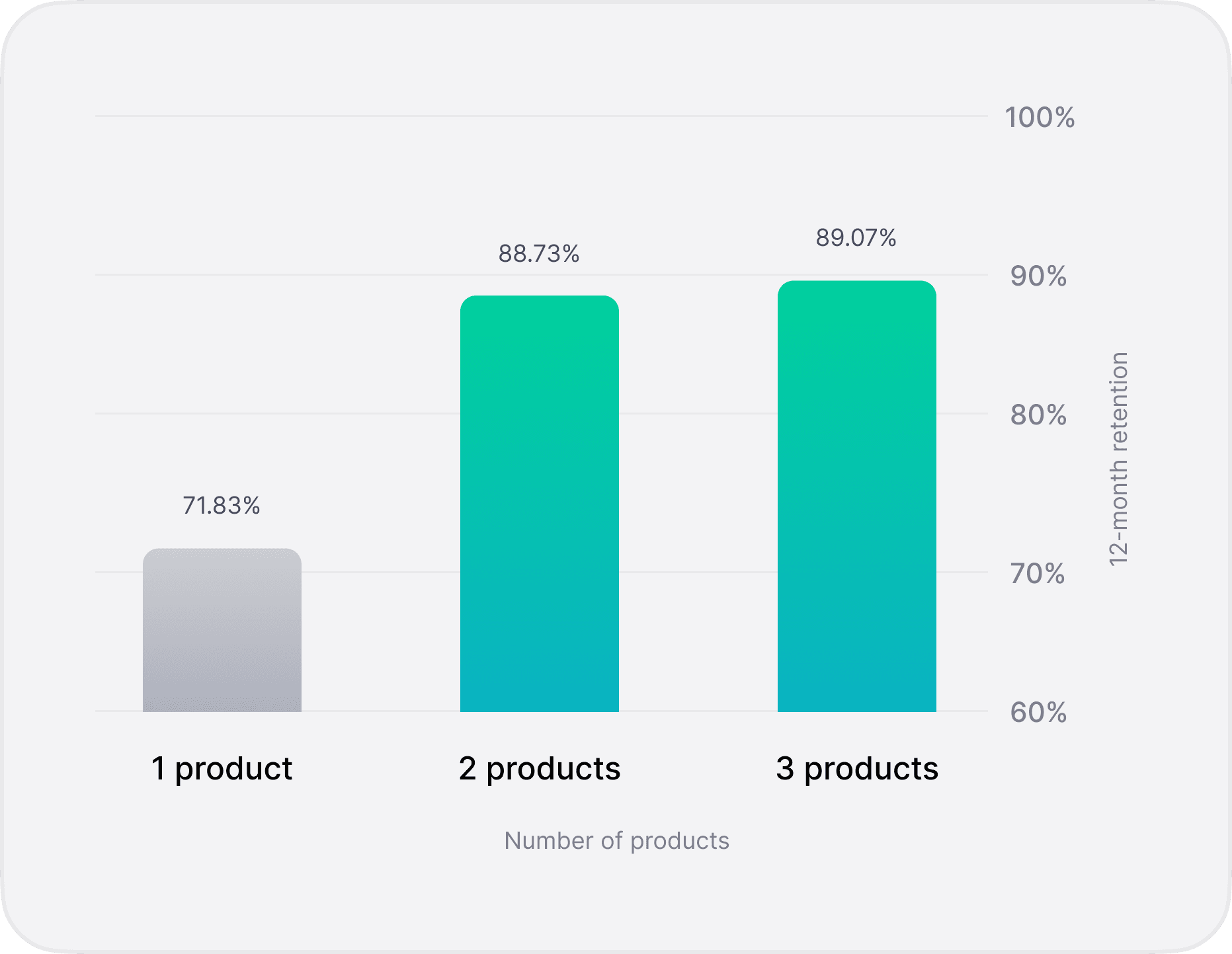Click the "Number of products" axis title
The height and width of the screenshot is (954, 1232).
pyautogui.click(x=616, y=841)
